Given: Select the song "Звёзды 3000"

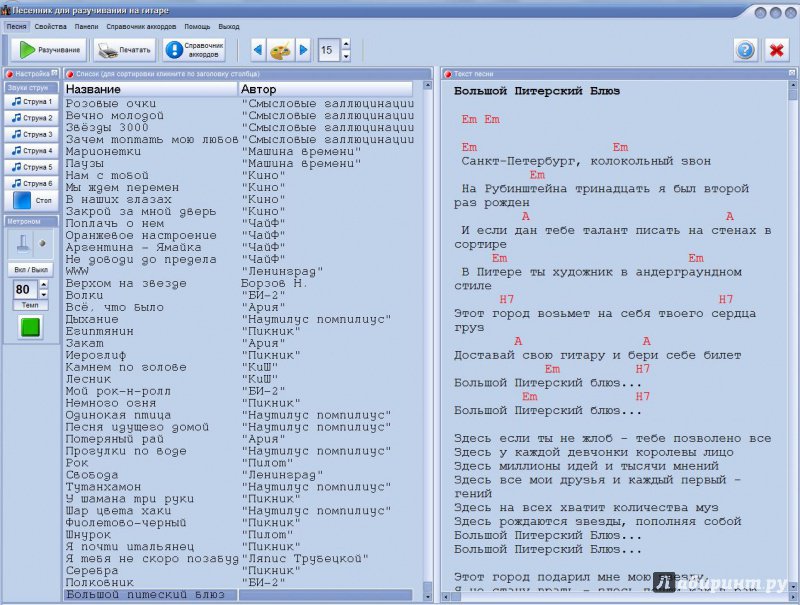Looking at the screenshot, I should (107, 128).
